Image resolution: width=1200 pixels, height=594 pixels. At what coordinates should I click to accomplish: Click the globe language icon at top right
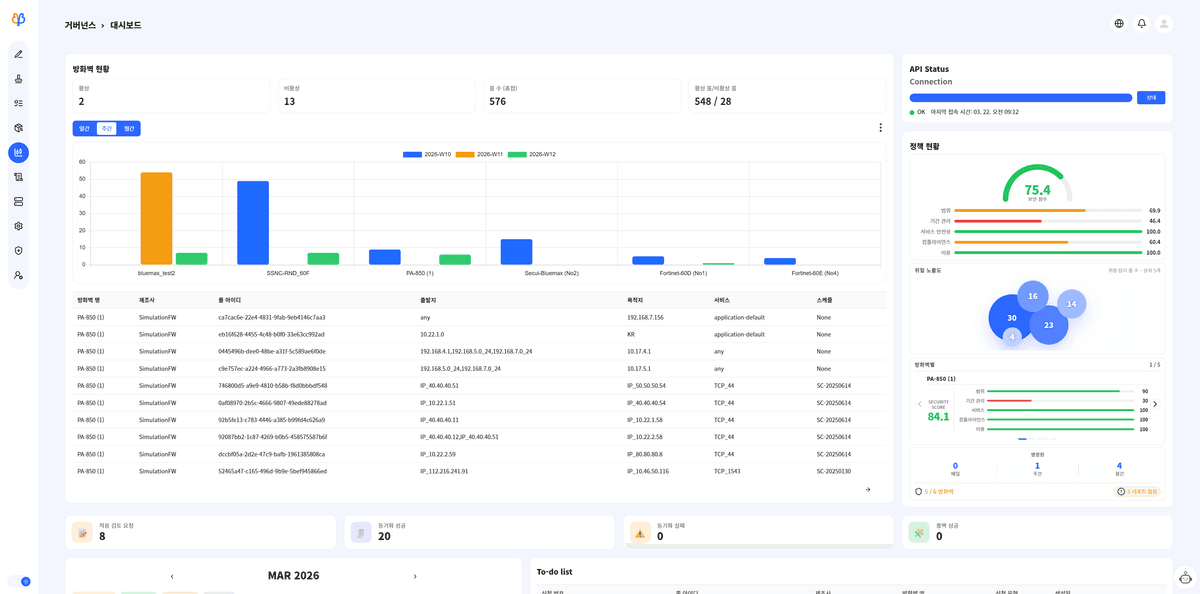tap(1118, 23)
